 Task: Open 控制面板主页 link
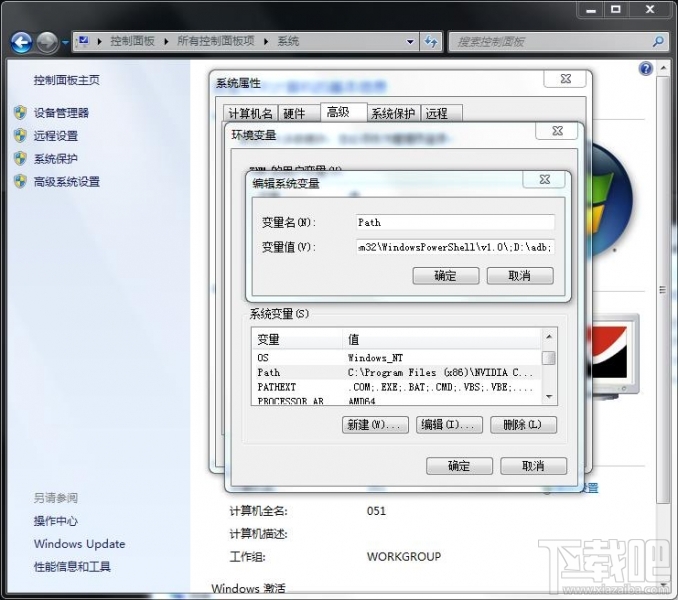(67, 80)
